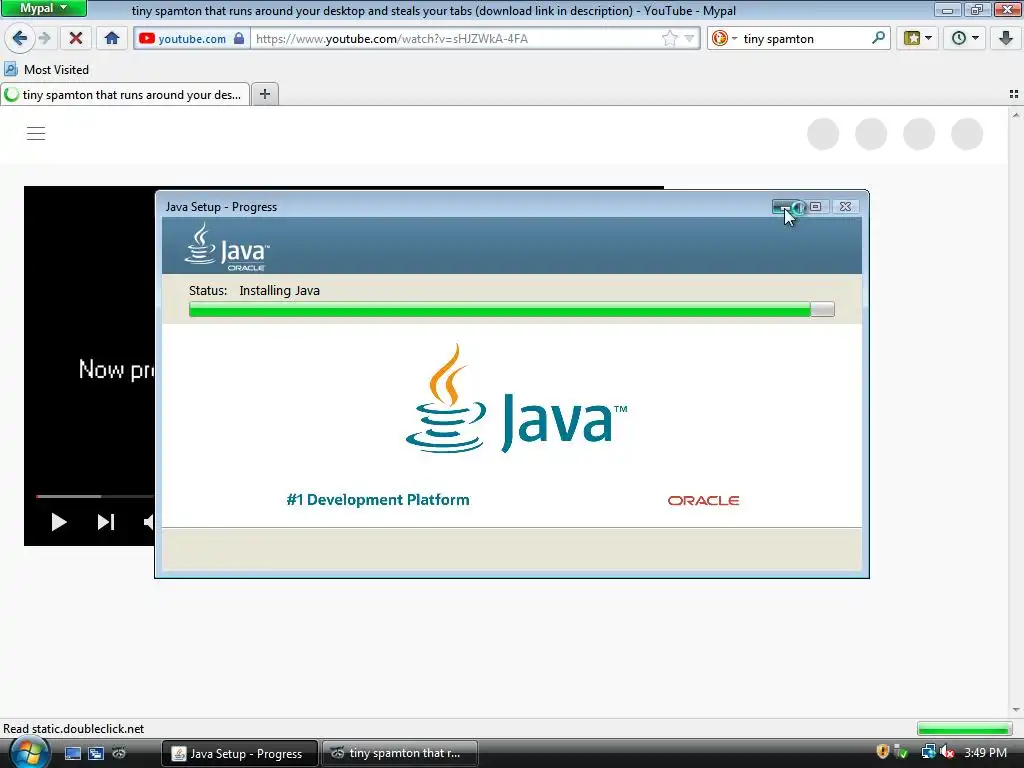Image resolution: width=1024 pixels, height=768 pixels.
Task: Open the Windows Start orb
Action: 28,752
